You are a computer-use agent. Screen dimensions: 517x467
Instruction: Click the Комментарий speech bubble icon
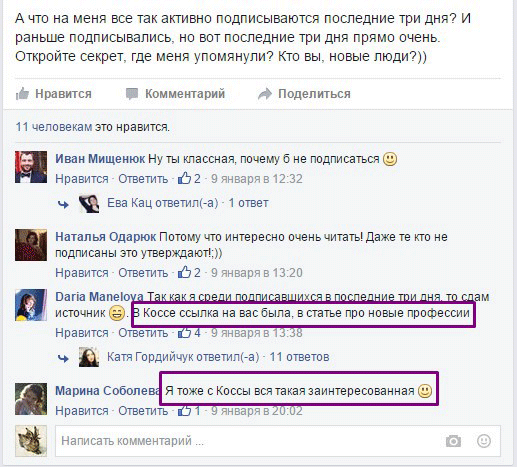(132, 94)
